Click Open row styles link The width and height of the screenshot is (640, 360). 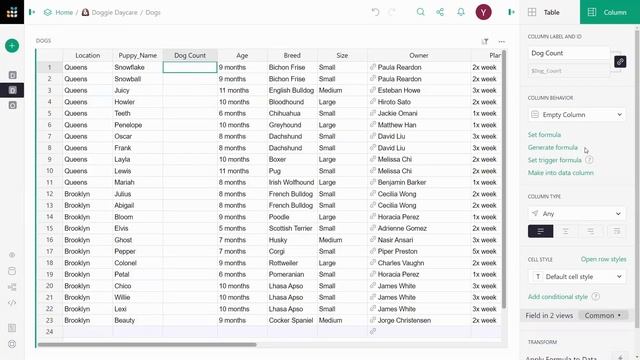coord(603,259)
